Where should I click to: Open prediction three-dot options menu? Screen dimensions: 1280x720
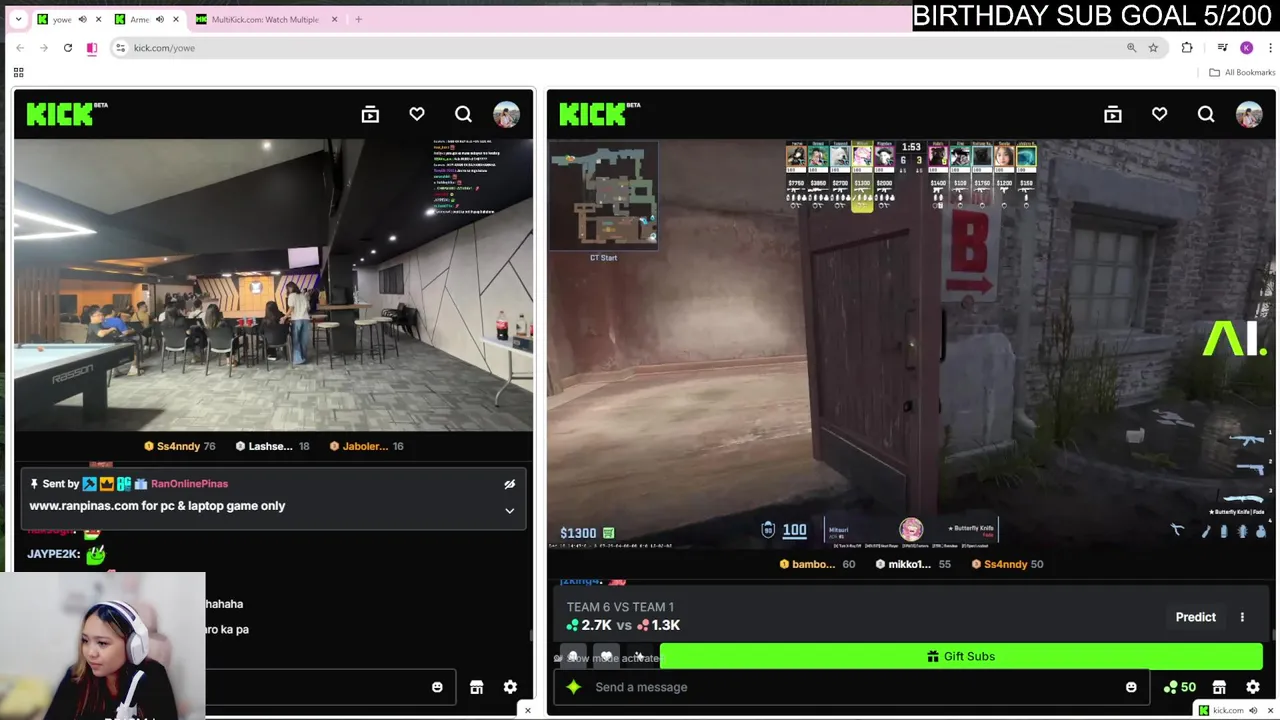tap(1242, 617)
